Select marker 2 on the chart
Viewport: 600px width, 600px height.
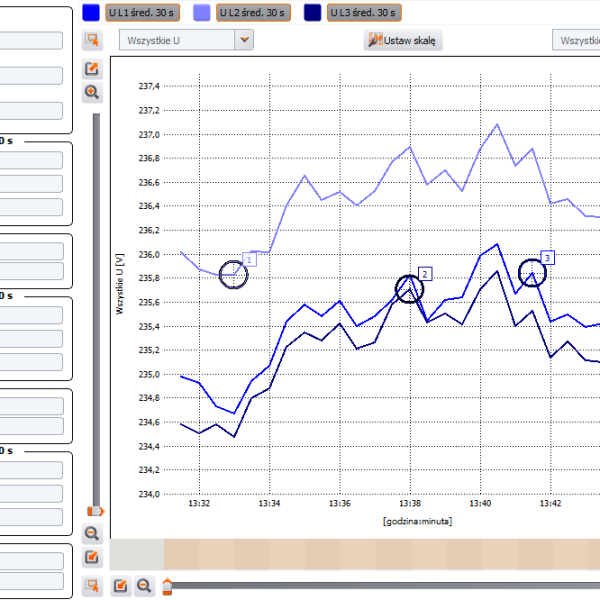(425, 273)
